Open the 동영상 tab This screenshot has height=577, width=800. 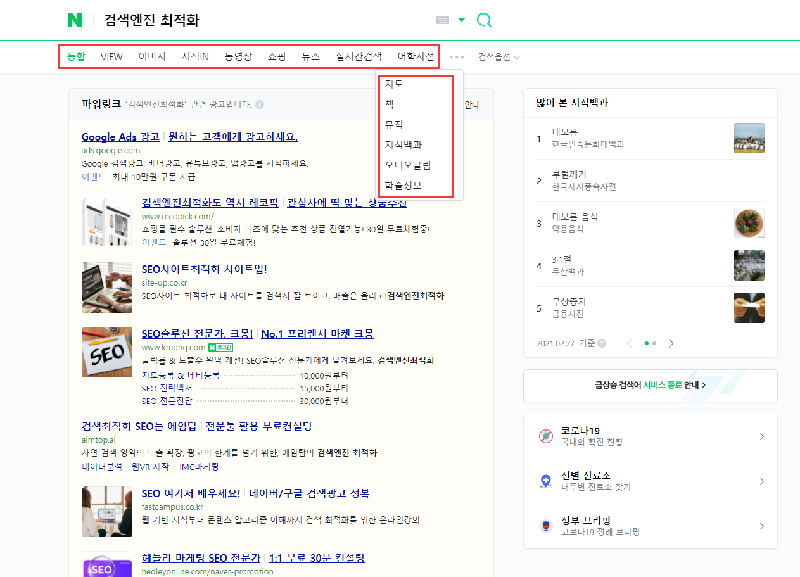pos(238,57)
